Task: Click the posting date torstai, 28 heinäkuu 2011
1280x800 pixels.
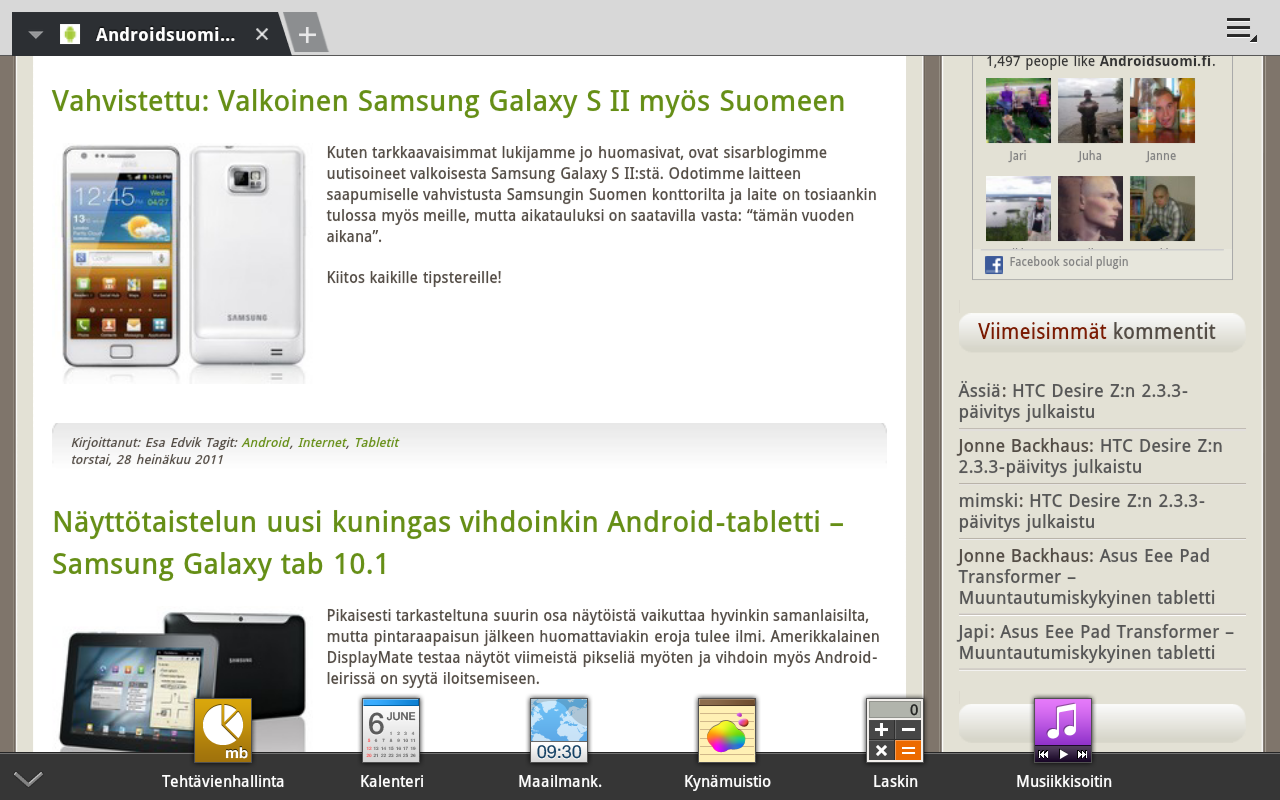Action: (x=147, y=460)
